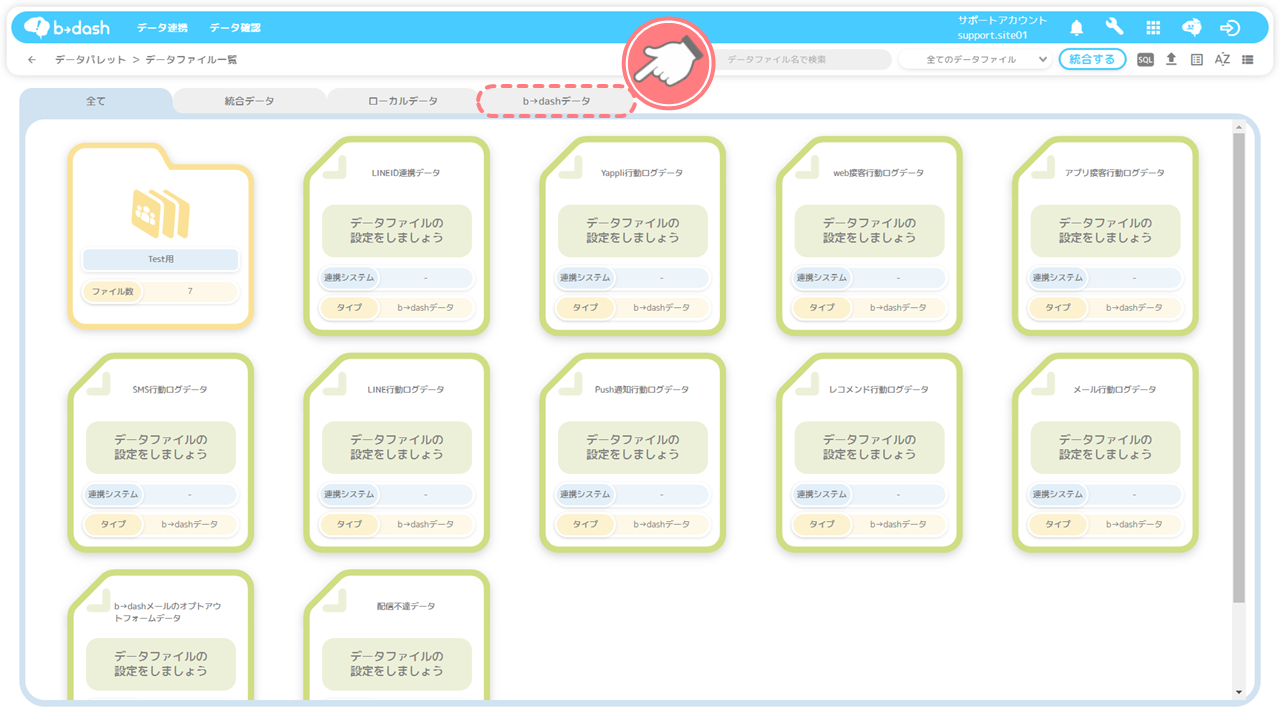
Task: Click タイプ row on LINE行動ログデータ card
Action: coord(397,524)
